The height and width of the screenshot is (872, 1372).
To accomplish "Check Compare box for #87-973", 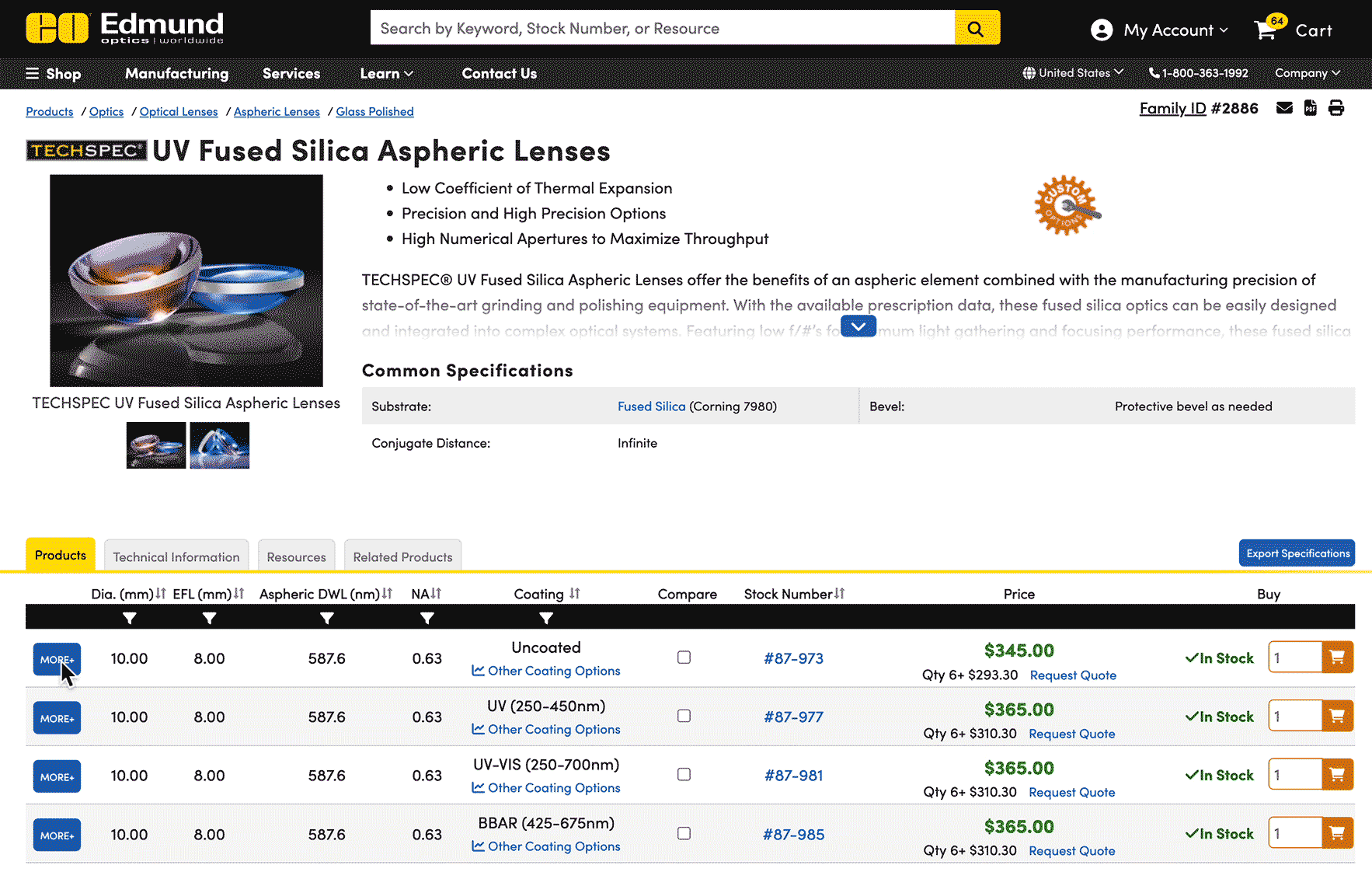I will [684, 657].
